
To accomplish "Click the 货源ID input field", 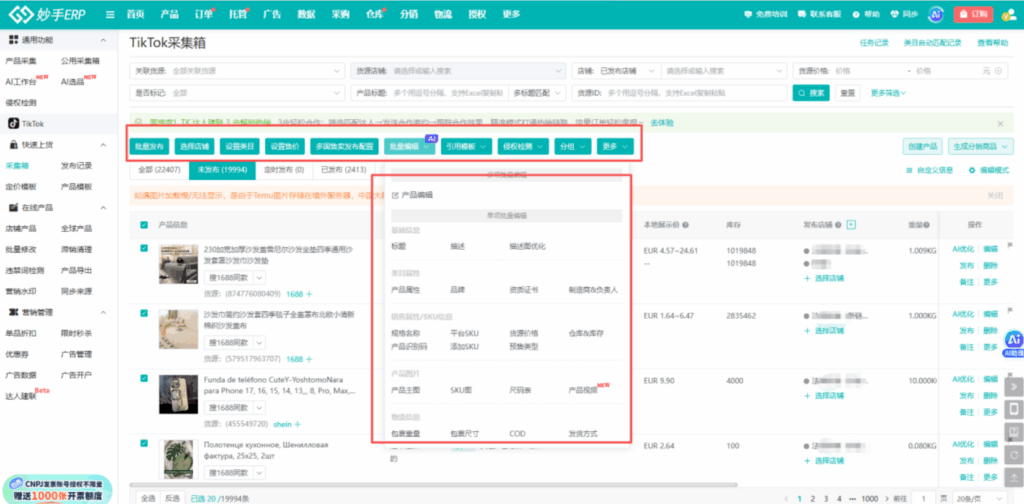I will (x=679, y=93).
